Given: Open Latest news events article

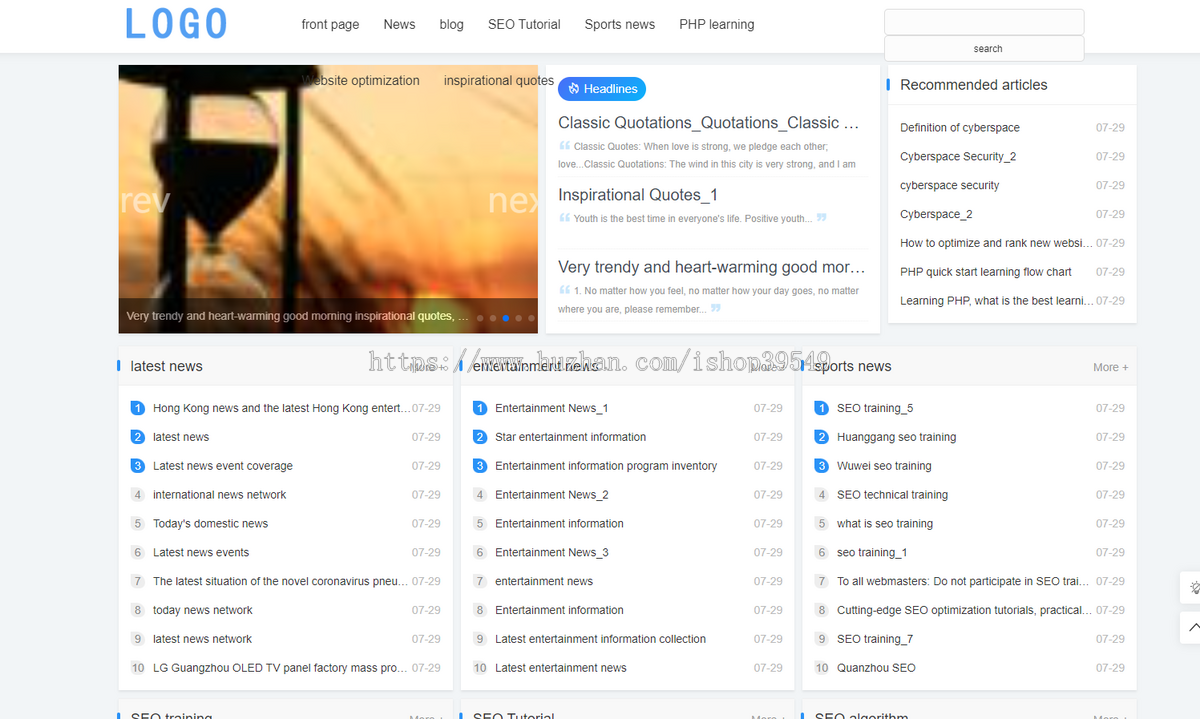Looking at the screenshot, I should click(x=201, y=553).
